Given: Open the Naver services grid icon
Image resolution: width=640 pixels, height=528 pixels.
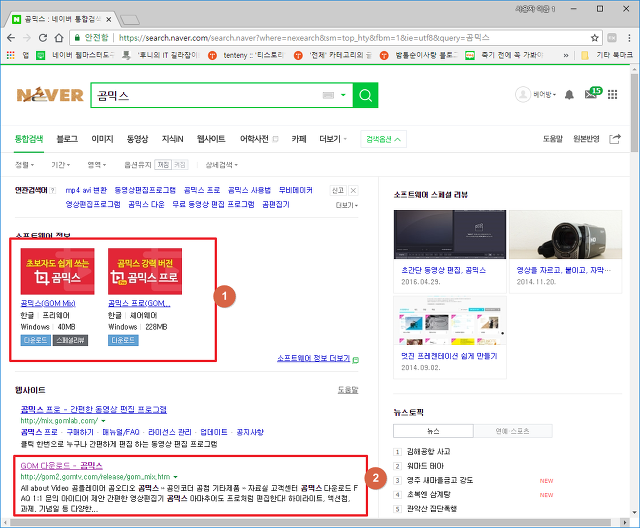Looking at the screenshot, I should (612, 95).
